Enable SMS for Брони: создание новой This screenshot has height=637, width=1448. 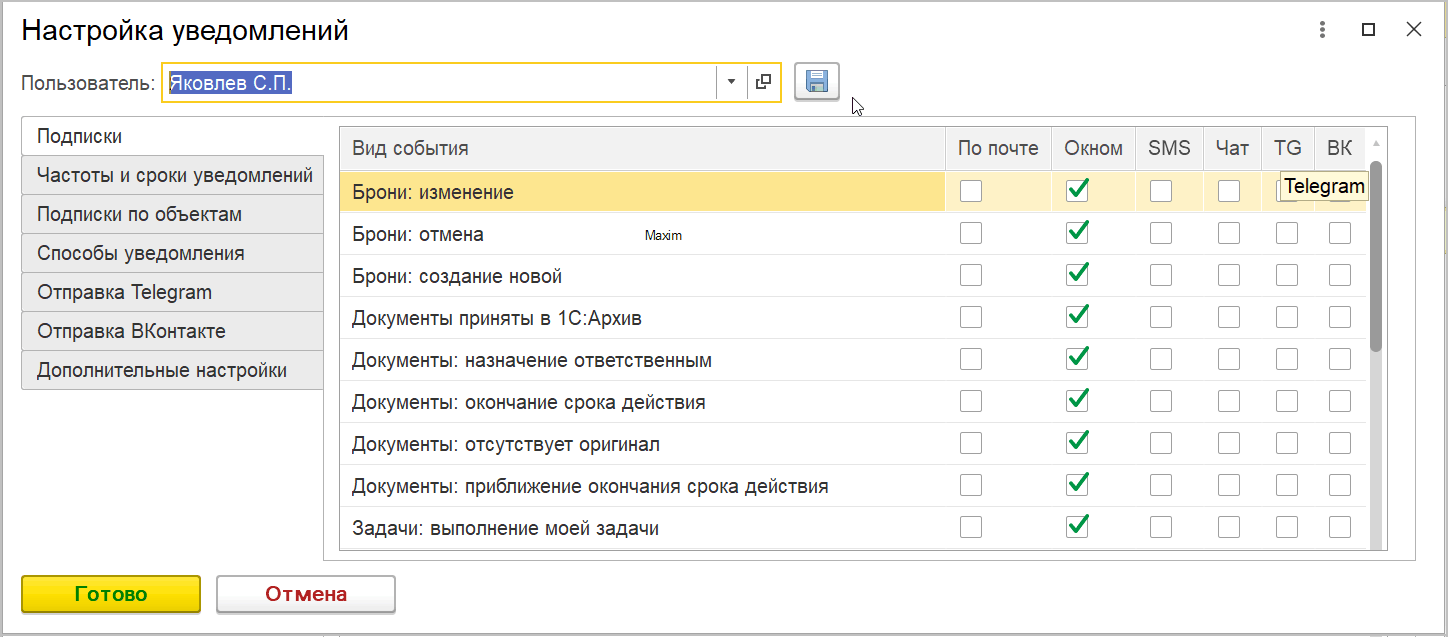coord(1161,275)
